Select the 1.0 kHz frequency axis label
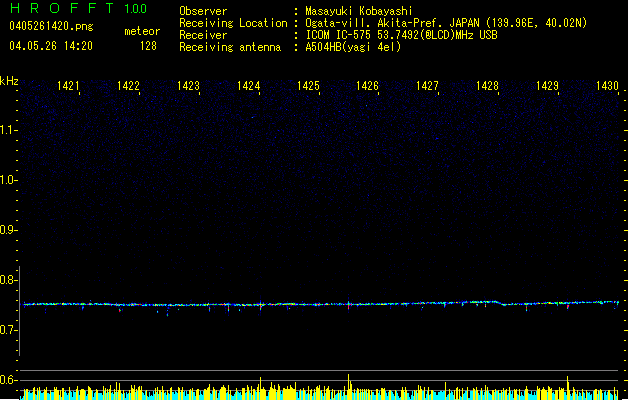629x400 pixels. [x=9, y=180]
